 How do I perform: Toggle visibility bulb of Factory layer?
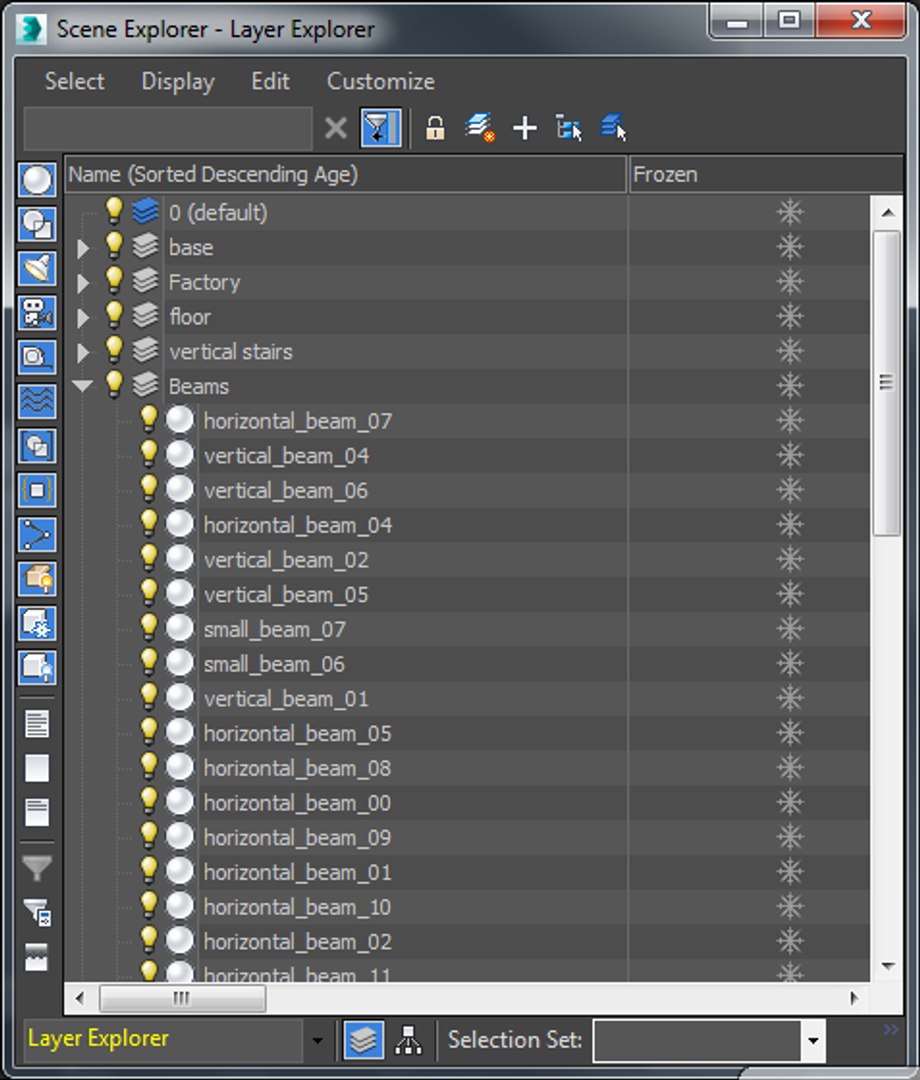coord(114,280)
